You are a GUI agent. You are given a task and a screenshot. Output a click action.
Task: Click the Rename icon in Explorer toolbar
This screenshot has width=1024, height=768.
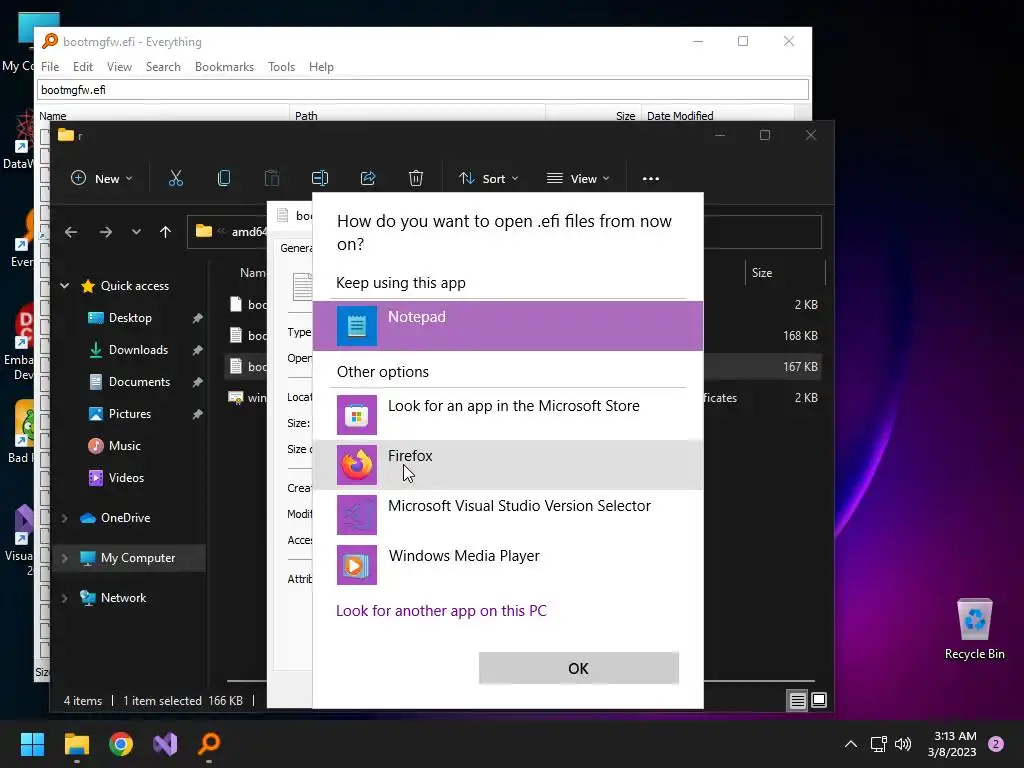320,178
